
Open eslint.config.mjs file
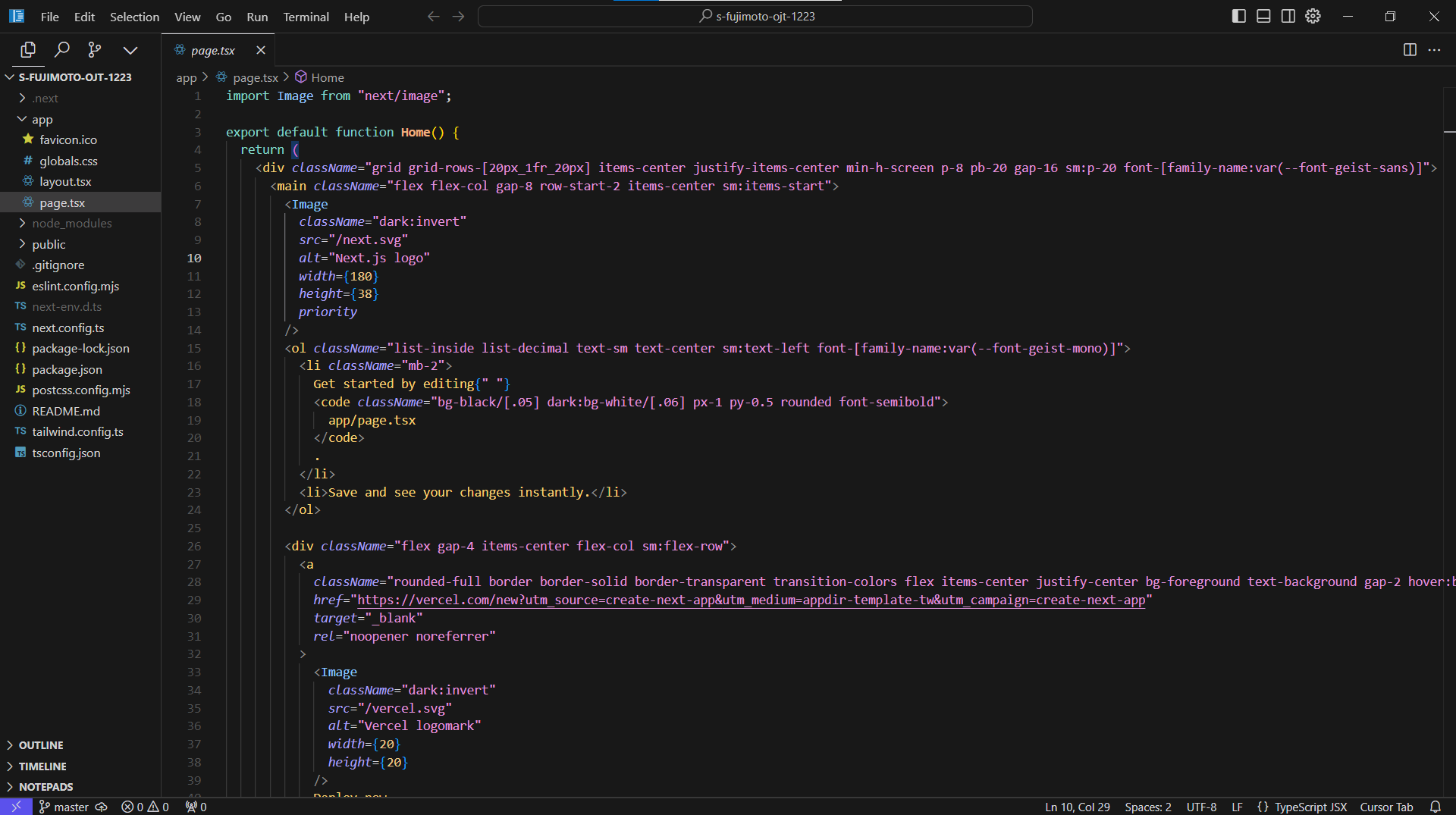(80, 287)
